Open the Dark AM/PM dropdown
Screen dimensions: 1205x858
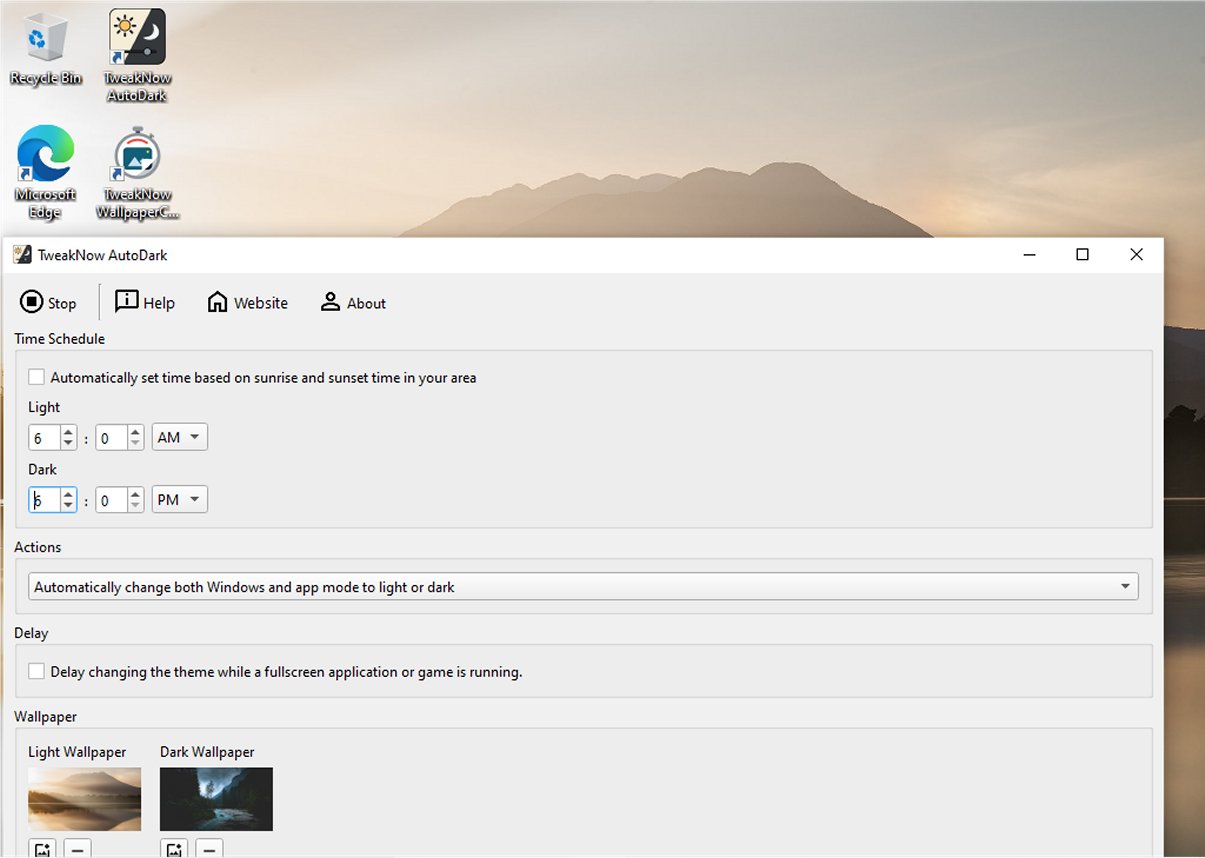180,499
